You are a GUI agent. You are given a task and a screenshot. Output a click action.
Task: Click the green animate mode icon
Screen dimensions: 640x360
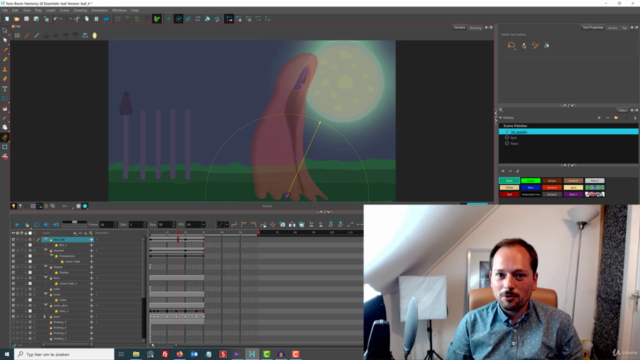157,19
